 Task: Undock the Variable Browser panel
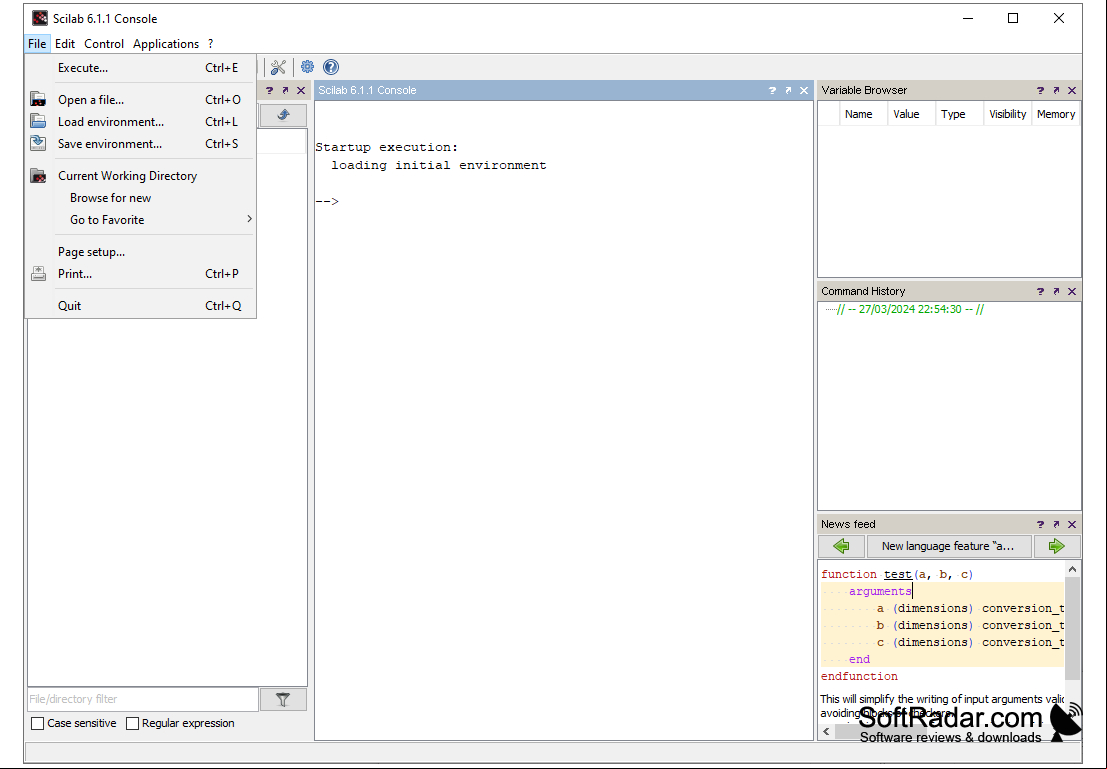[1056, 90]
